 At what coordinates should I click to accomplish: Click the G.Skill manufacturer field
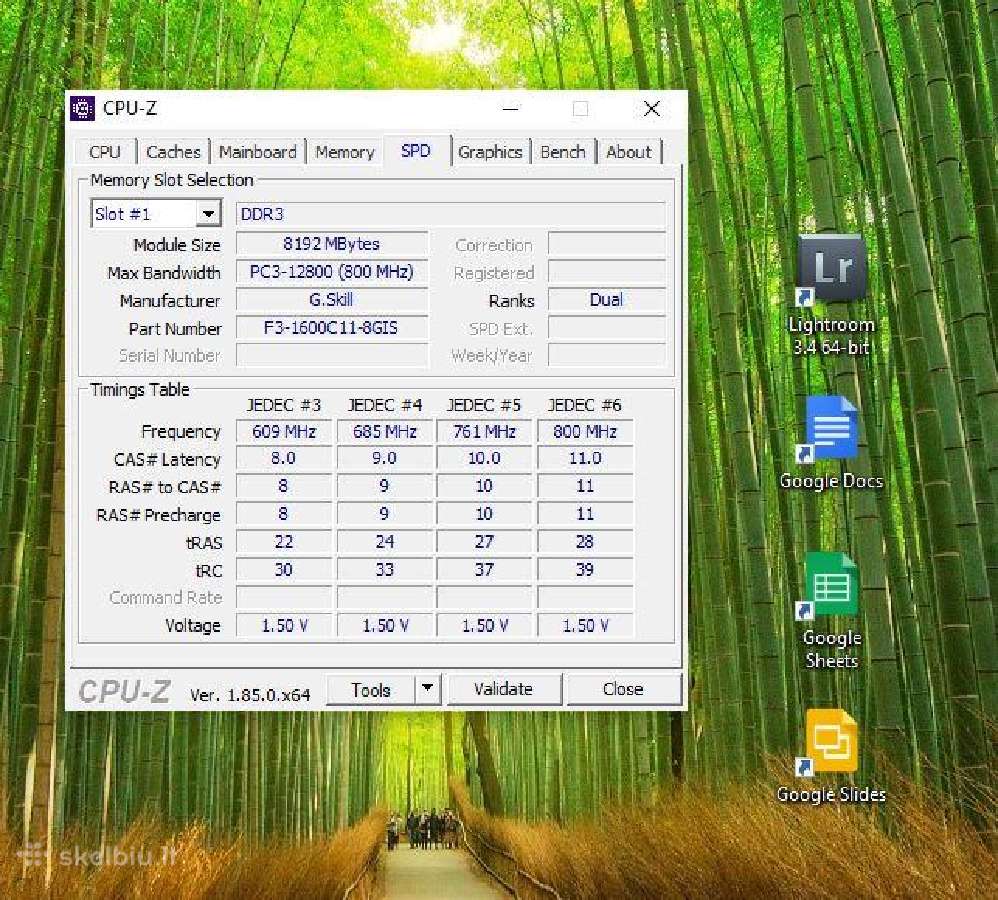[332, 300]
